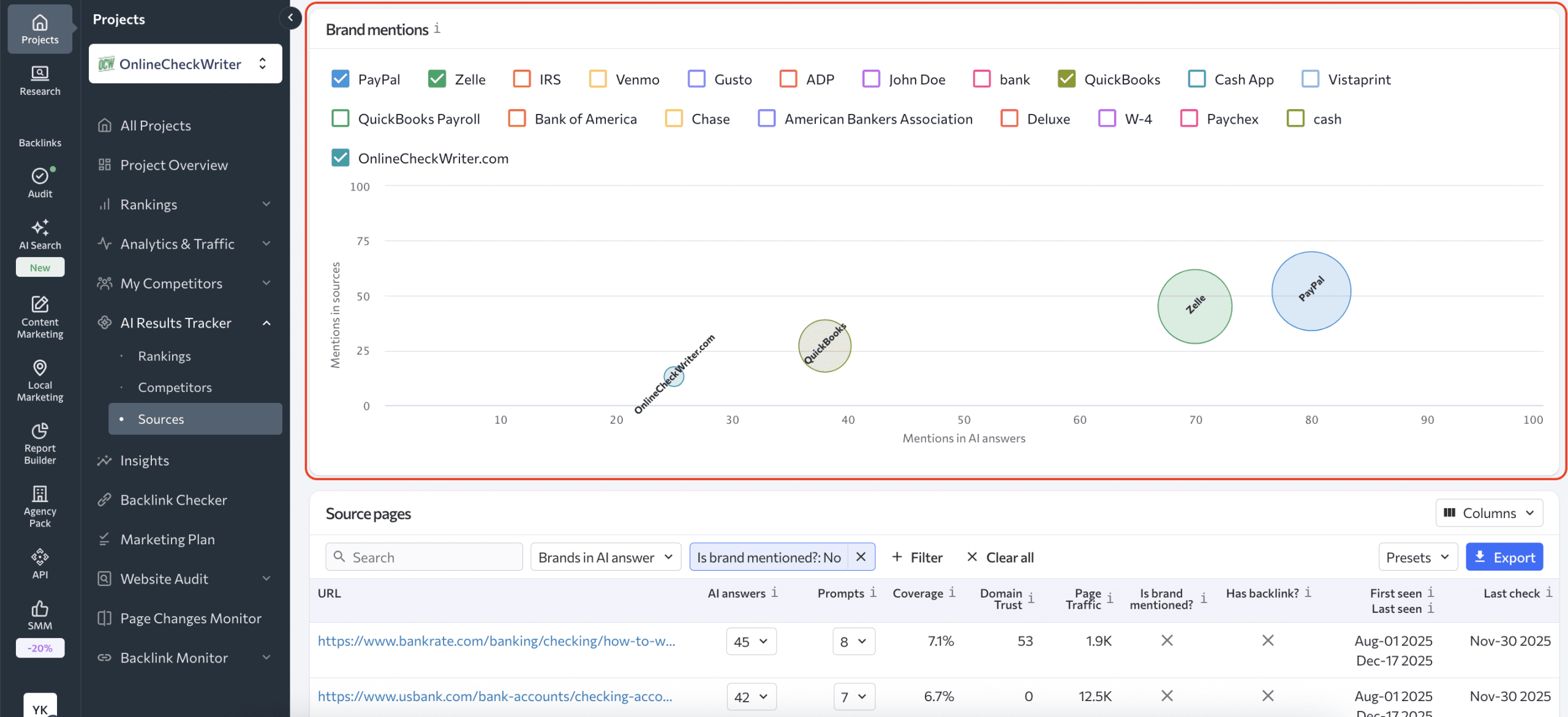
Task: Open the Report Builder
Action: pos(39,443)
